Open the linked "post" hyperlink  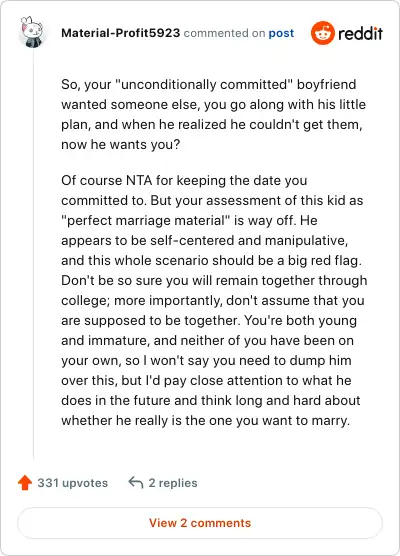281,33
